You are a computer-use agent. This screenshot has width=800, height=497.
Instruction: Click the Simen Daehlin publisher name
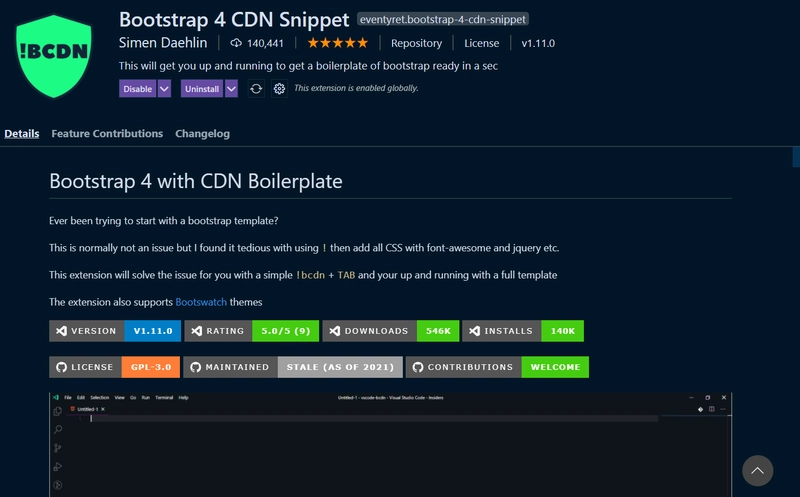pyautogui.click(x=163, y=43)
